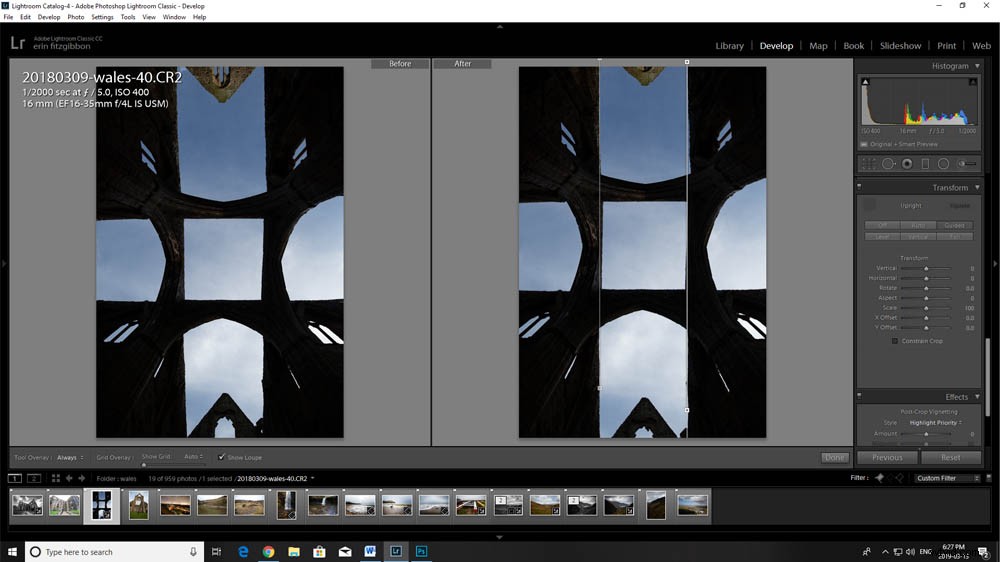1000x562 pixels.
Task: Switch to the Library module
Action: 730,46
